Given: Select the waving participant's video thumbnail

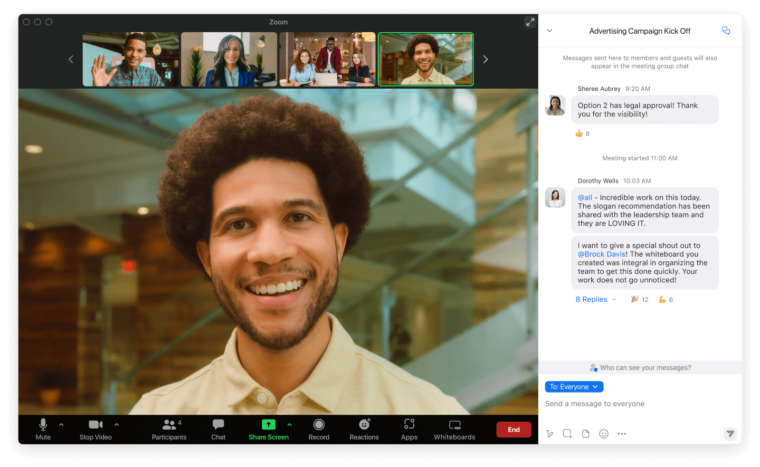Looking at the screenshot, I should [x=129, y=59].
